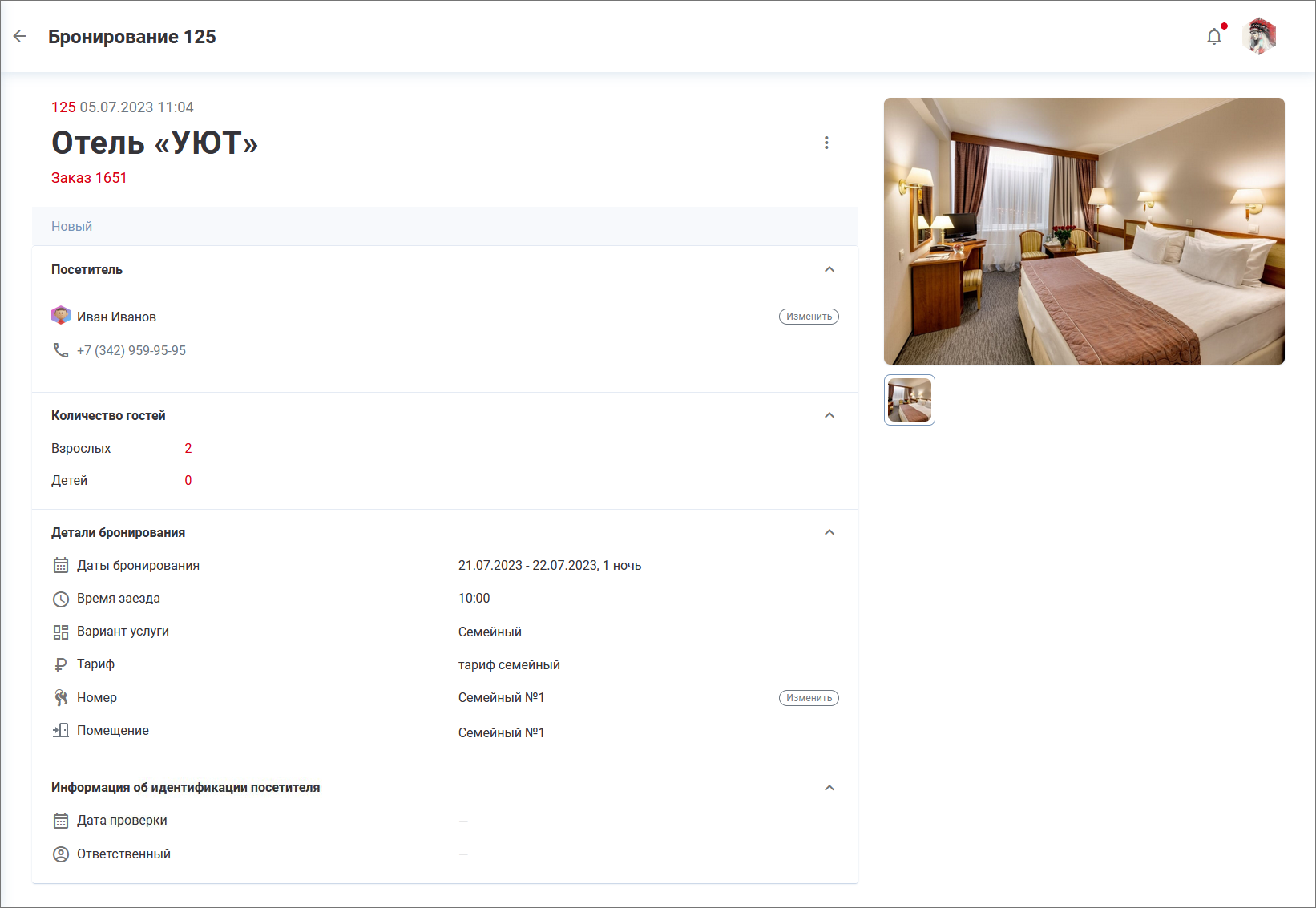This screenshot has width=1316, height=908.
Task: Collapse the visitor identification info section
Action: coord(830,788)
